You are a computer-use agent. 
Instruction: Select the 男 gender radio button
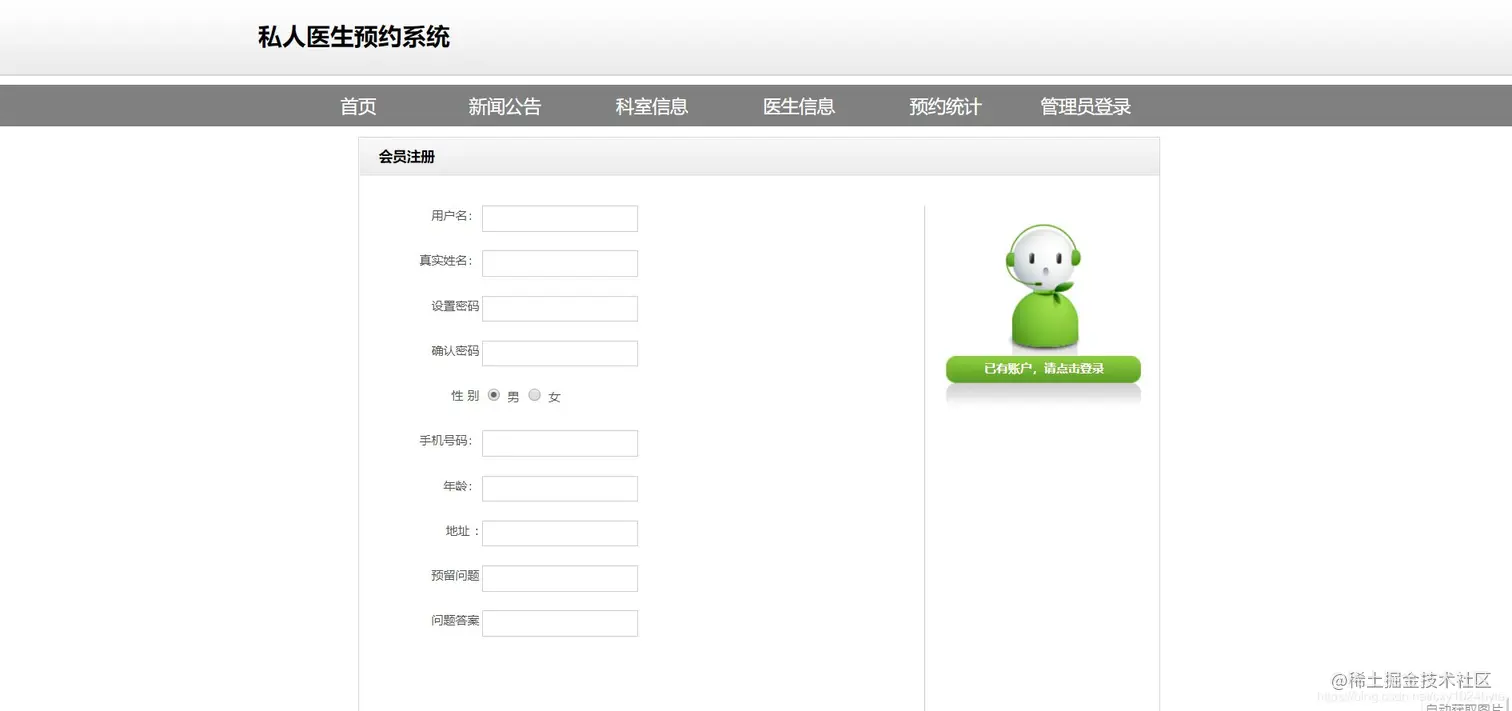point(493,394)
